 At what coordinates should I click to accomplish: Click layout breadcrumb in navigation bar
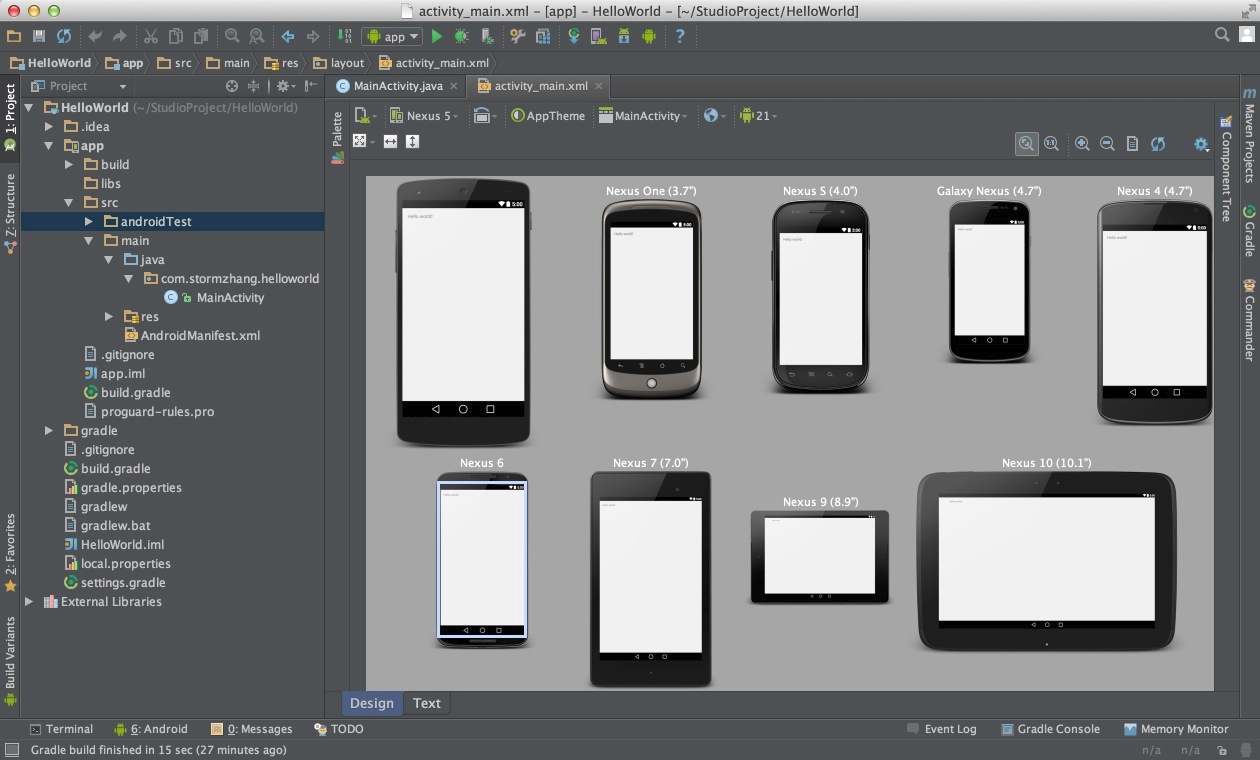tap(340, 63)
